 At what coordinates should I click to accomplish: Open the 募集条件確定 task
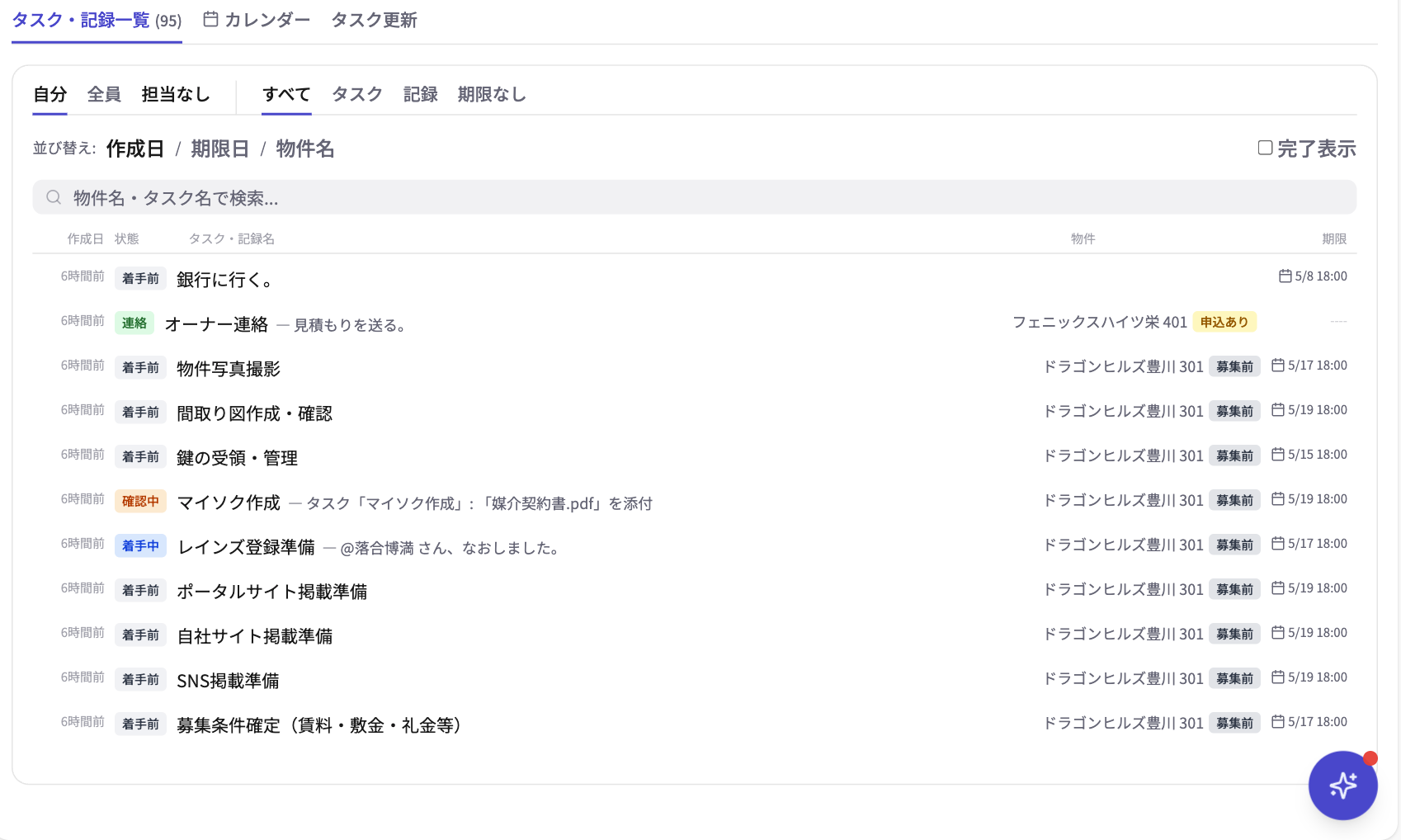pyautogui.click(x=319, y=725)
